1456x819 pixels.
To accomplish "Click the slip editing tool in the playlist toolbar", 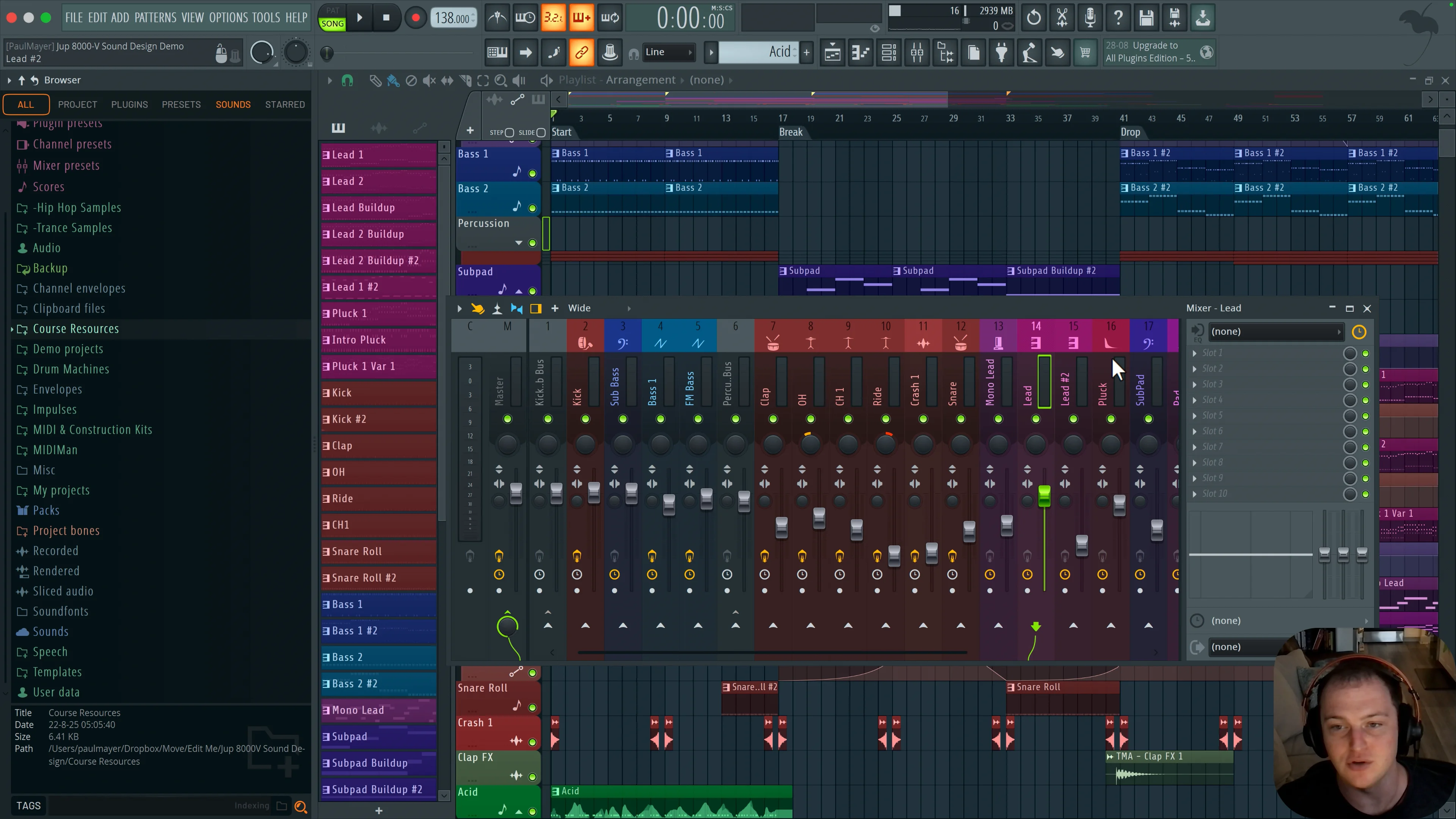I will click(x=447, y=80).
